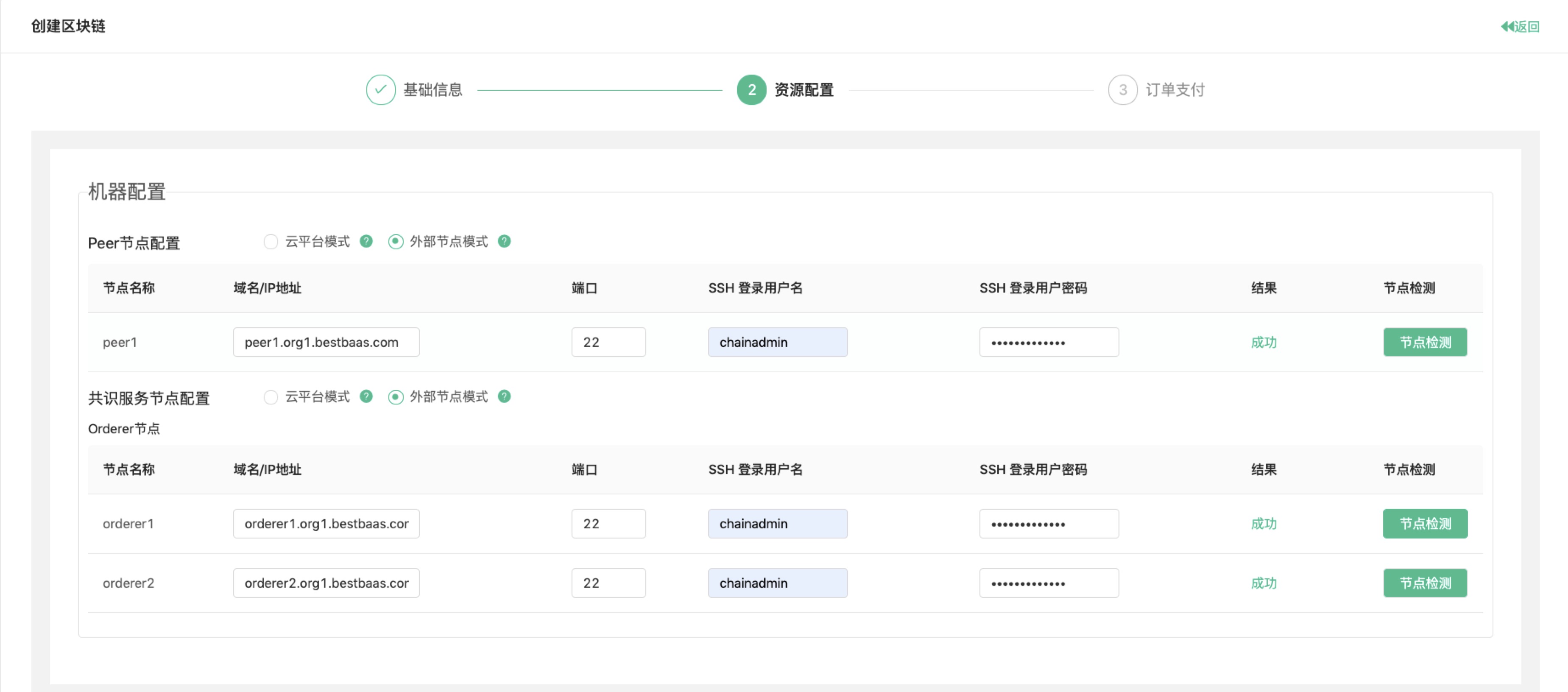Screen dimensions: 1568x692
Task: Click 订单支付 step label
Action: (x=1175, y=90)
